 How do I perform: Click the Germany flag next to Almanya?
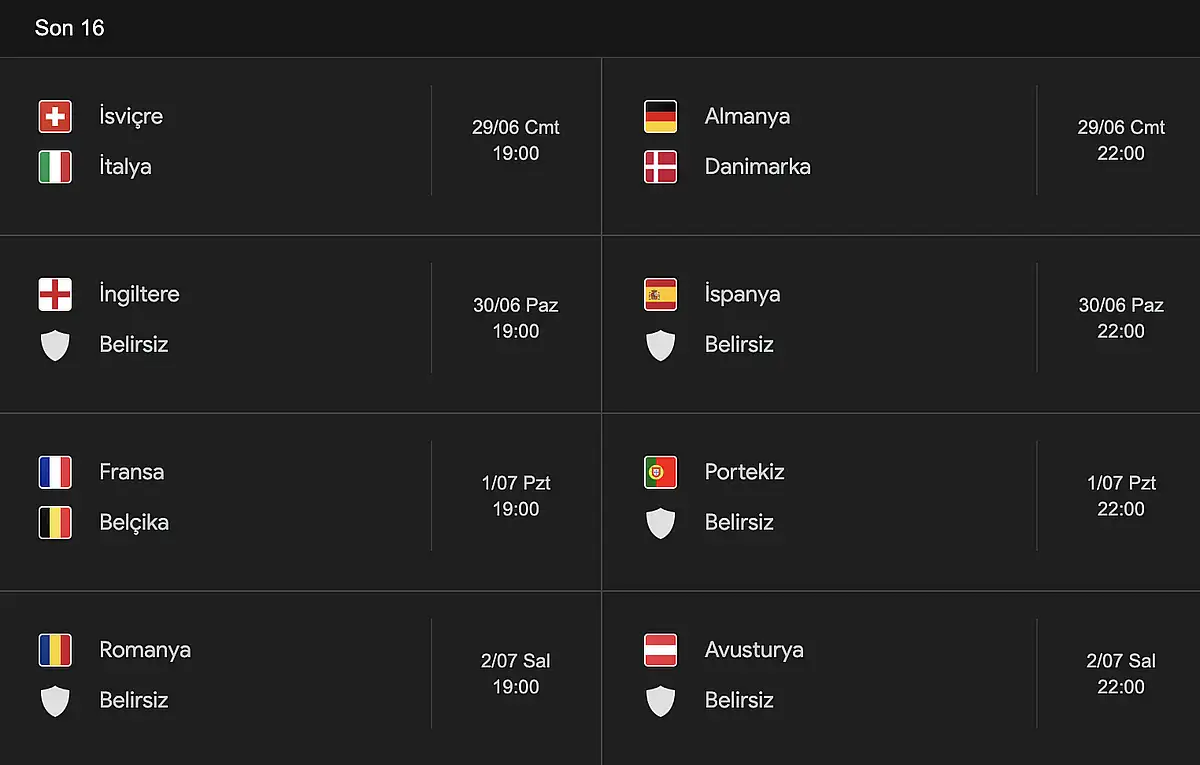pos(660,117)
